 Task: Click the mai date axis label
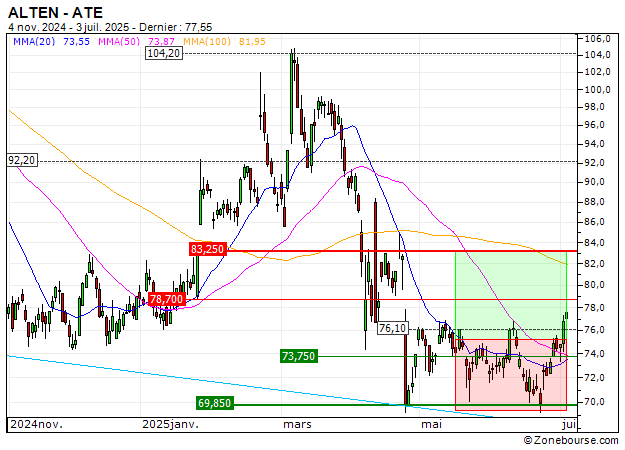pyautogui.click(x=432, y=424)
